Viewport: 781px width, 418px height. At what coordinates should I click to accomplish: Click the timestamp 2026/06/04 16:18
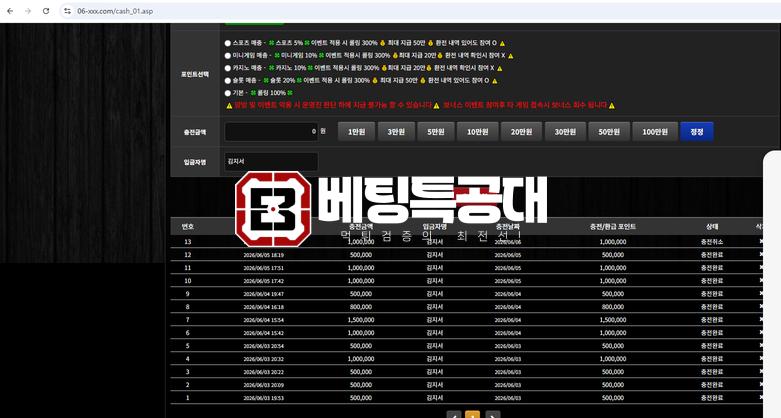coord(263,307)
